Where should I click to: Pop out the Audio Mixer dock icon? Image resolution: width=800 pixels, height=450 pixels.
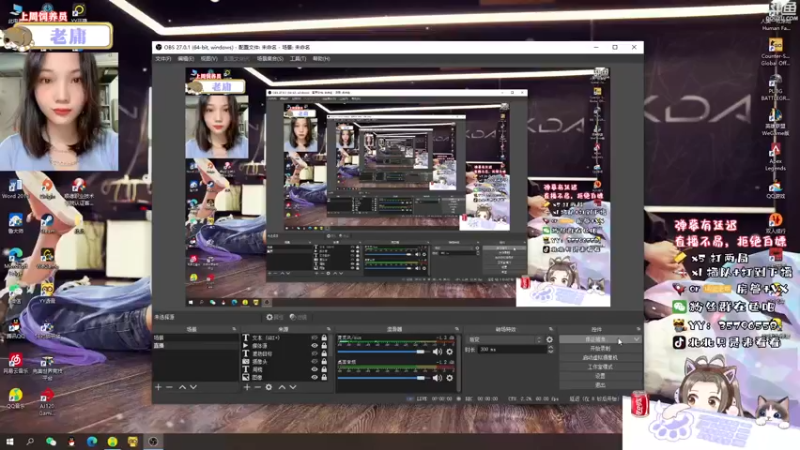tap(457, 330)
